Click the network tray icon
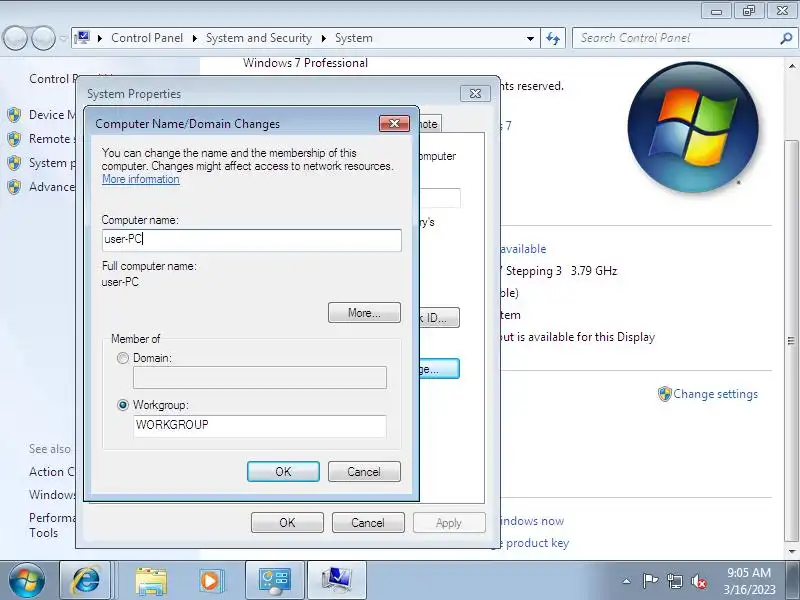 click(674, 581)
